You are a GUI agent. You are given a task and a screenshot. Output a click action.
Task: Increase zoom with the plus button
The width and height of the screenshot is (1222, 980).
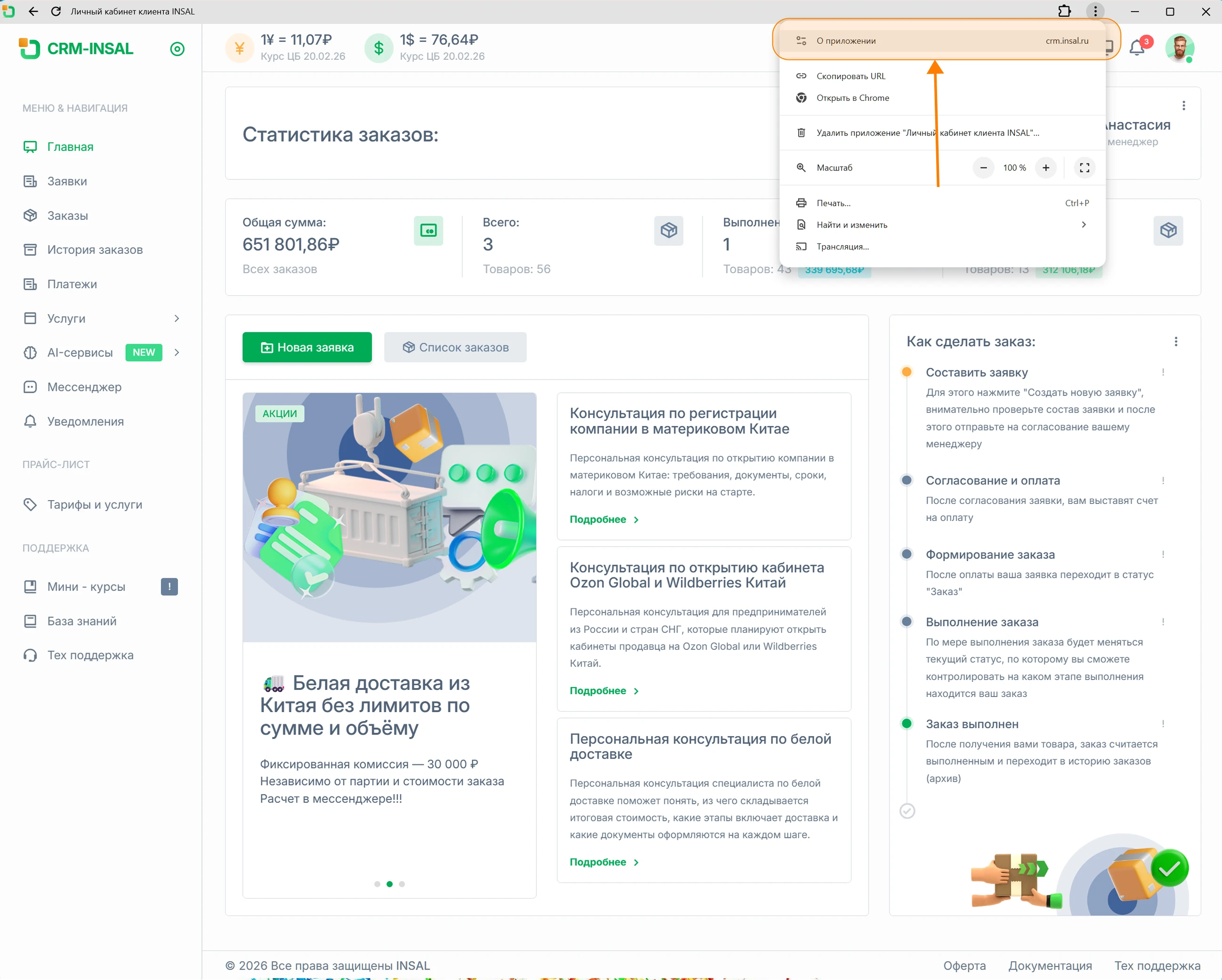tap(1046, 168)
